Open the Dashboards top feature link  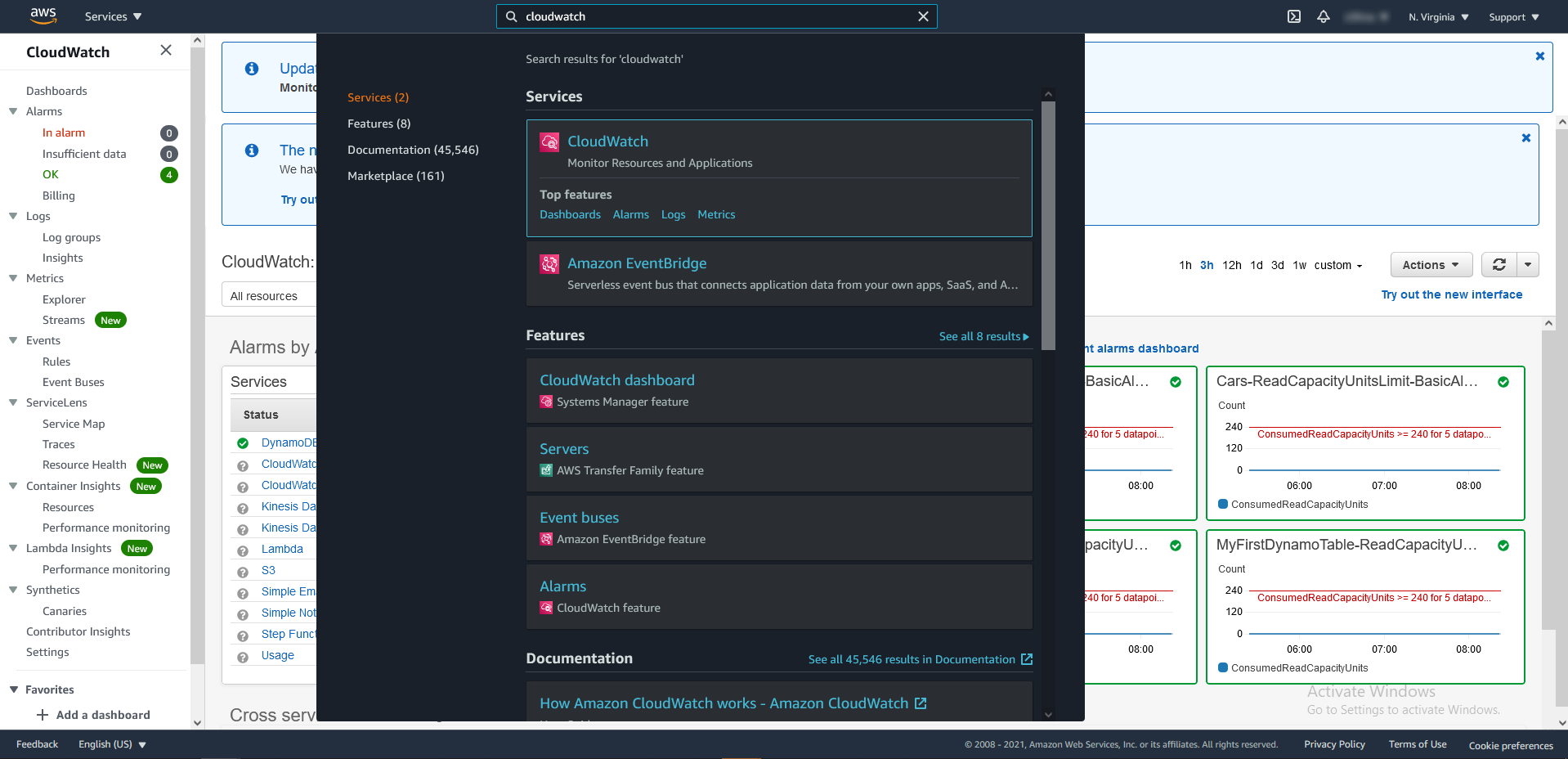click(570, 214)
